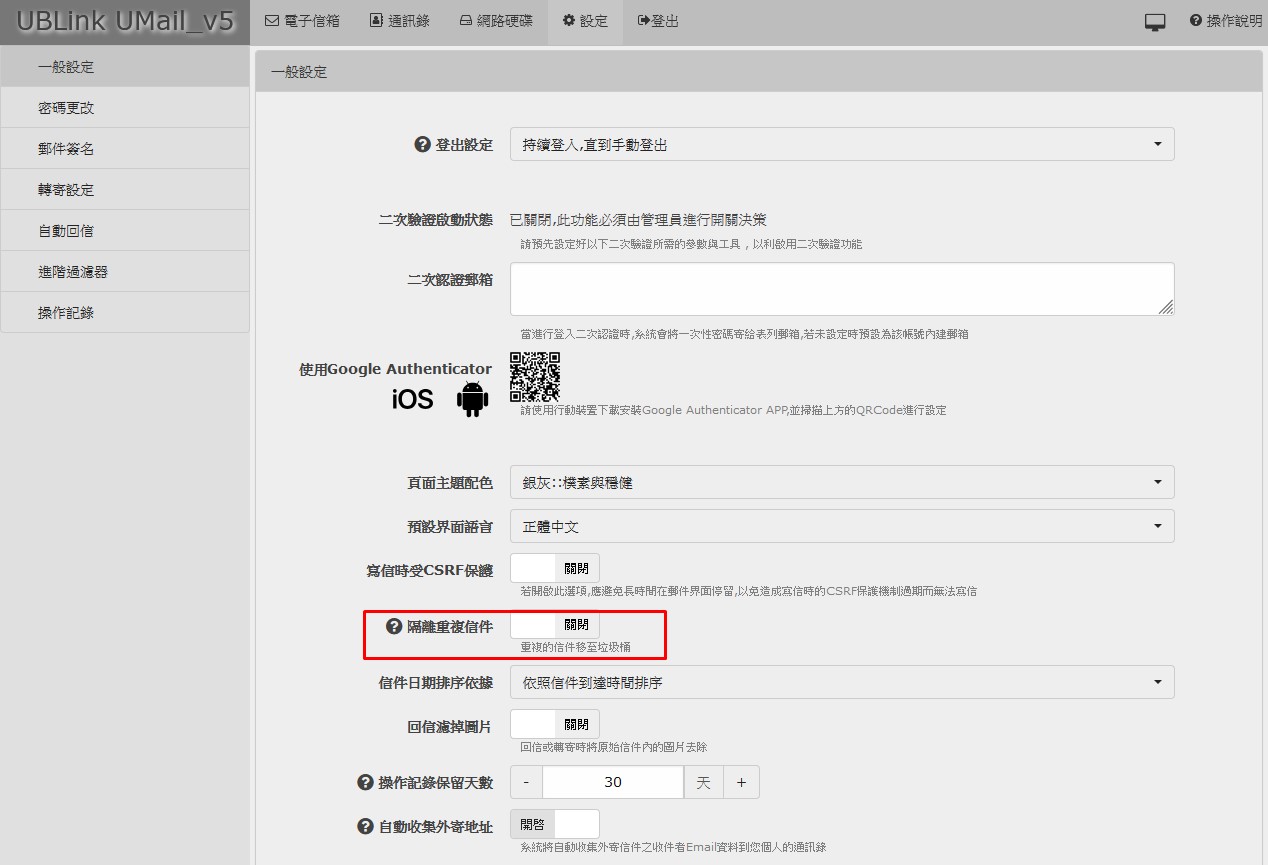Screen dimensions: 1268x865
Task: Toggle the 回信濾掉圖片 switch
Action: pyautogui.click(x=555, y=725)
